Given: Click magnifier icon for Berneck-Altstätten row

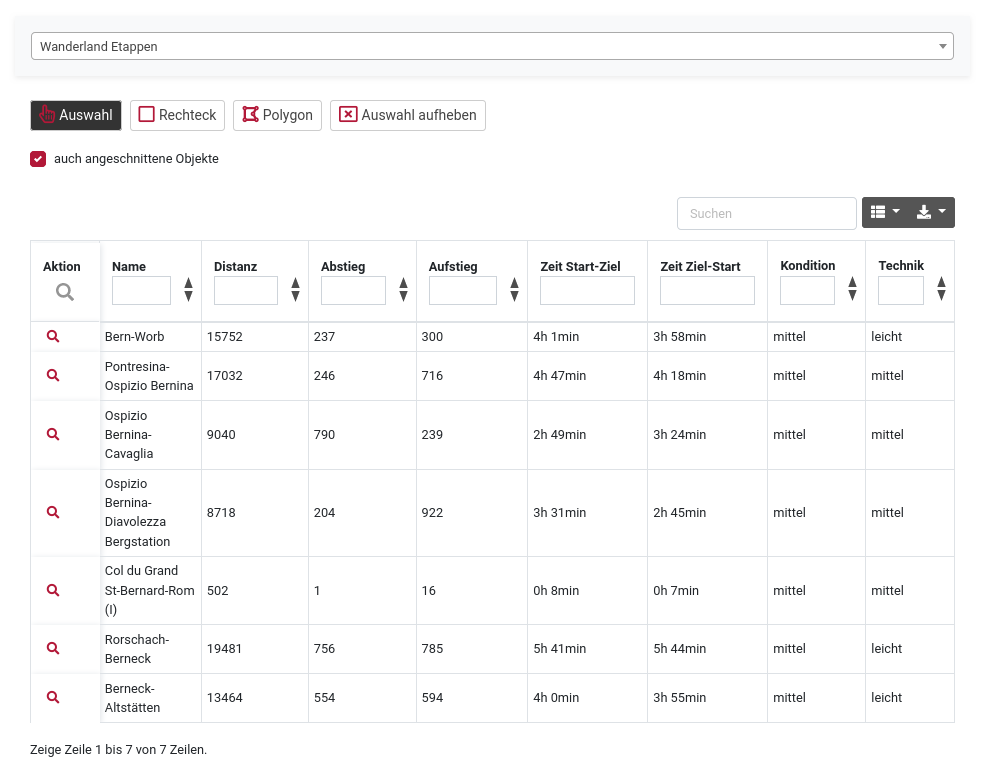Looking at the screenshot, I should 53,697.
